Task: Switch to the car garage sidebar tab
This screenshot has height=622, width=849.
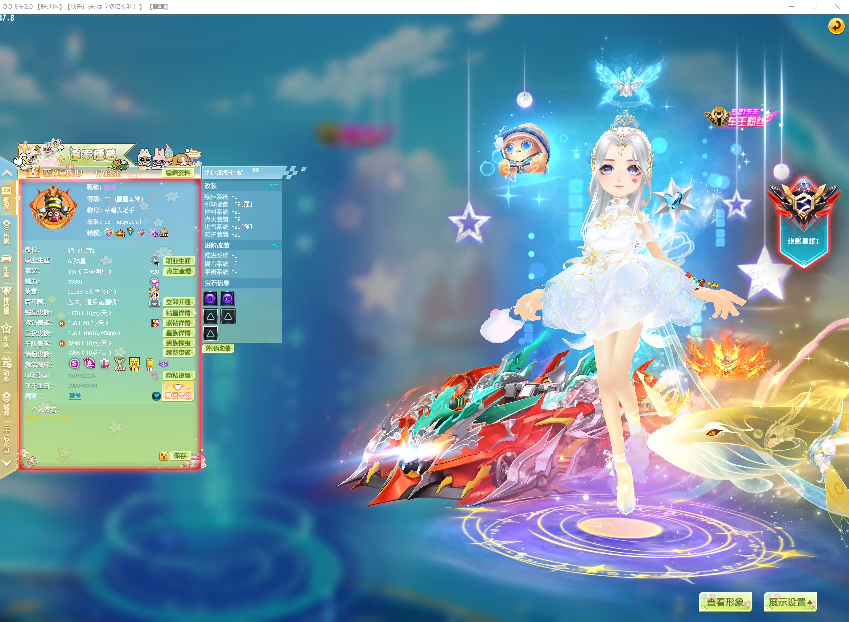Action: click(6, 265)
